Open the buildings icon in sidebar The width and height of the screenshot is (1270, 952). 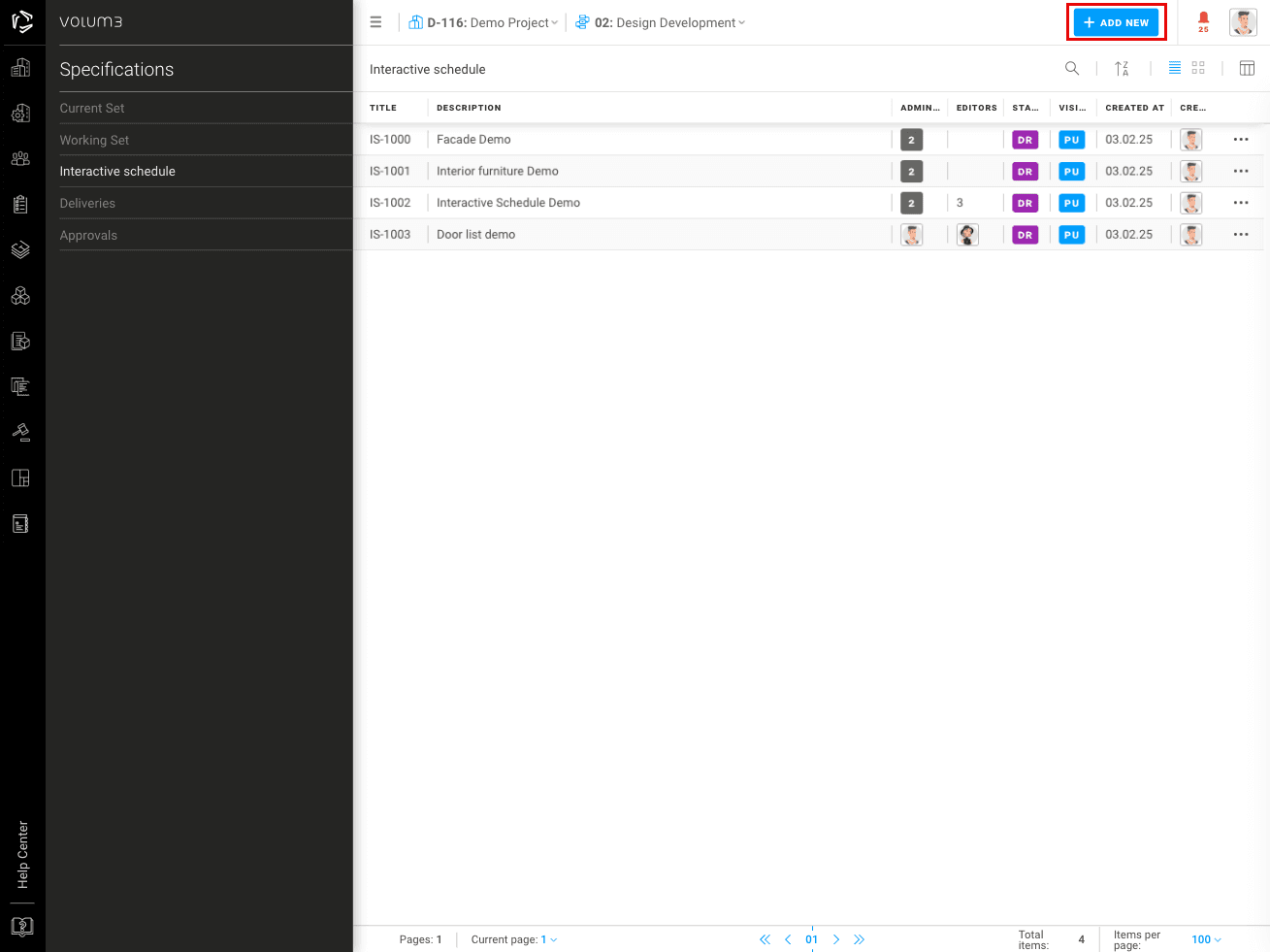20,67
